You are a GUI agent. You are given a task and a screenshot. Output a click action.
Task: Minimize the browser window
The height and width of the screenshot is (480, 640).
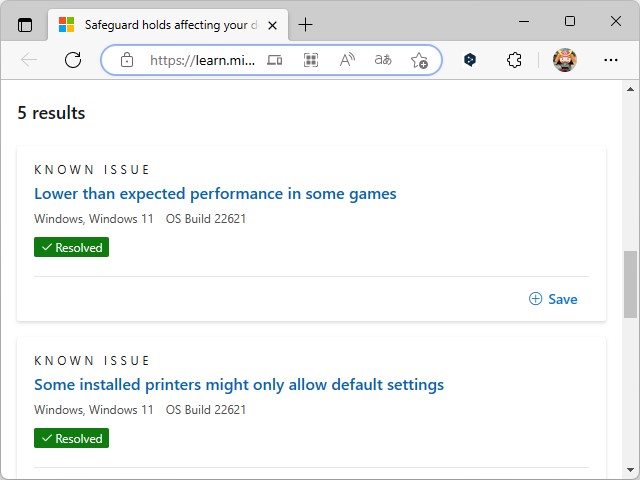(x=524, y=21)
